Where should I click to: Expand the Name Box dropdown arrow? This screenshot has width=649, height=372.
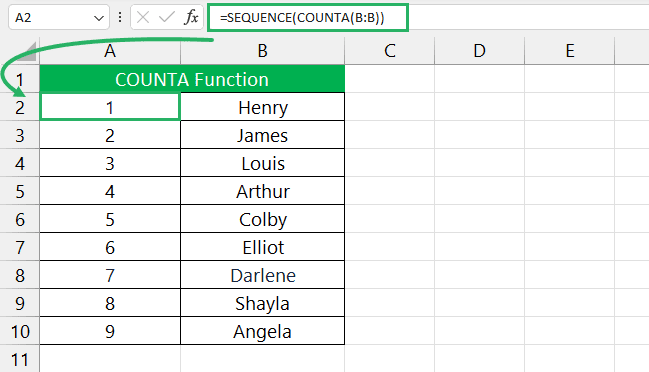[99, 18]
